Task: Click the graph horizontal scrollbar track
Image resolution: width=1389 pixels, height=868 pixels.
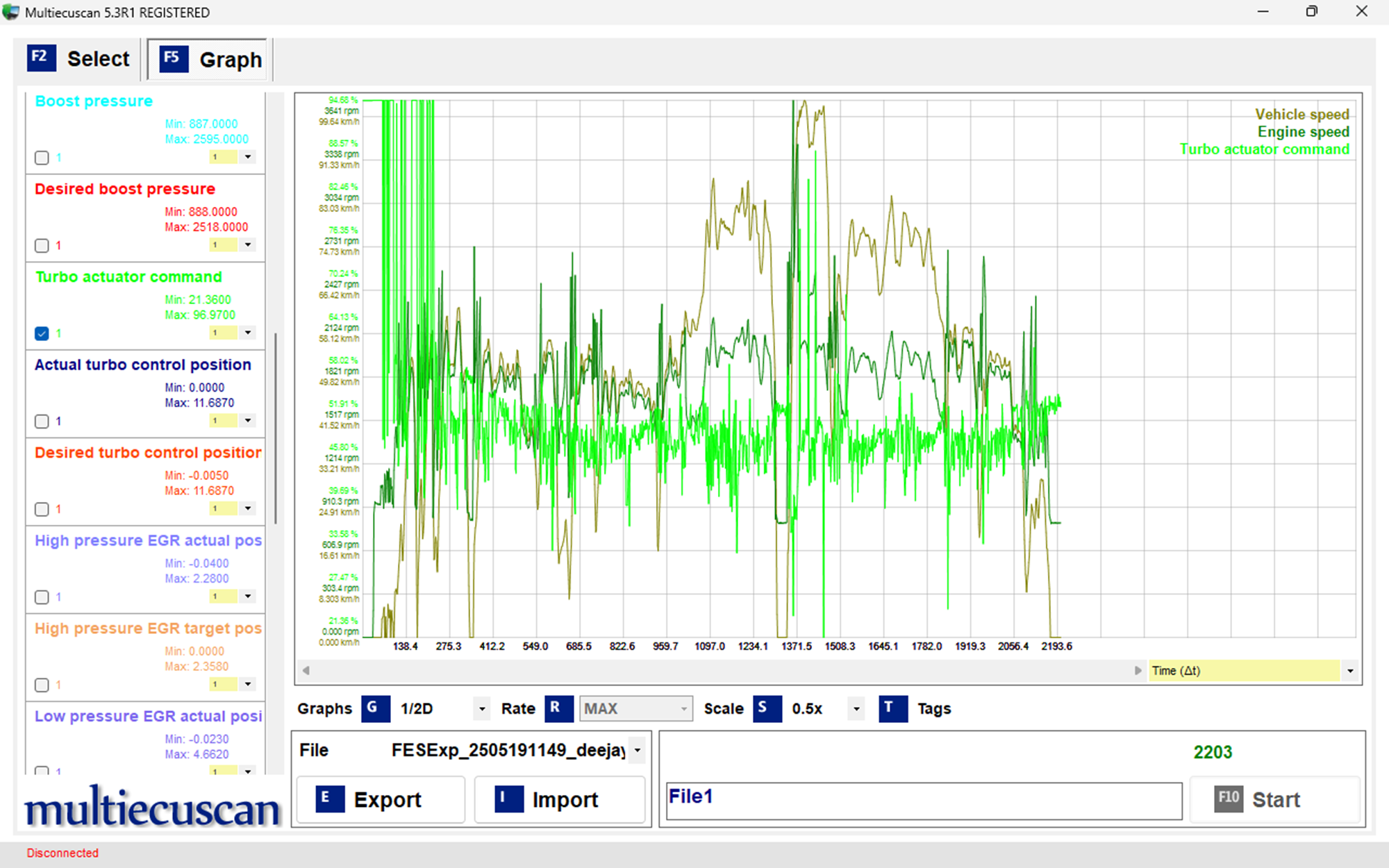Action: (722, 670)
